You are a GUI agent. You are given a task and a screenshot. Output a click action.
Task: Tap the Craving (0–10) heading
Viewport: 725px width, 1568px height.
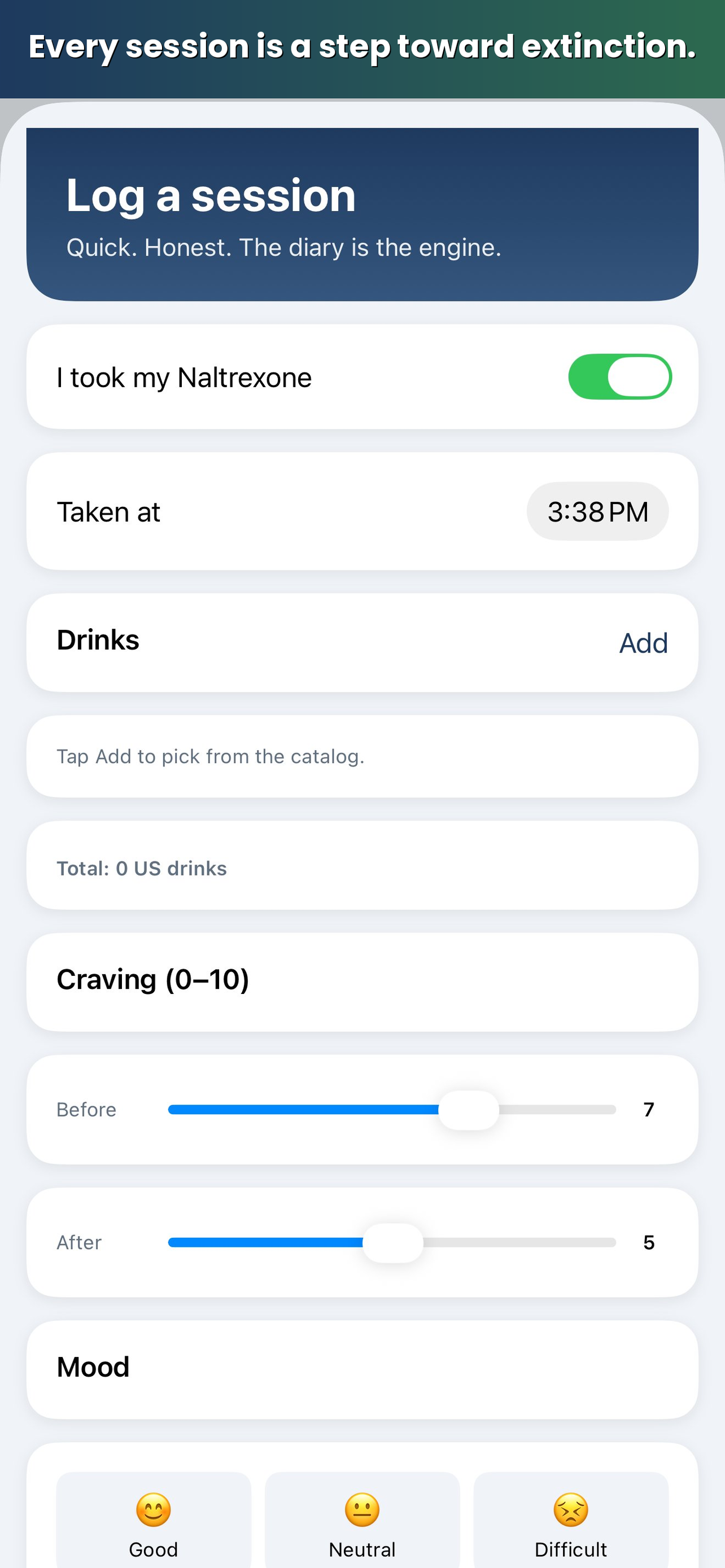coord(153,979)
